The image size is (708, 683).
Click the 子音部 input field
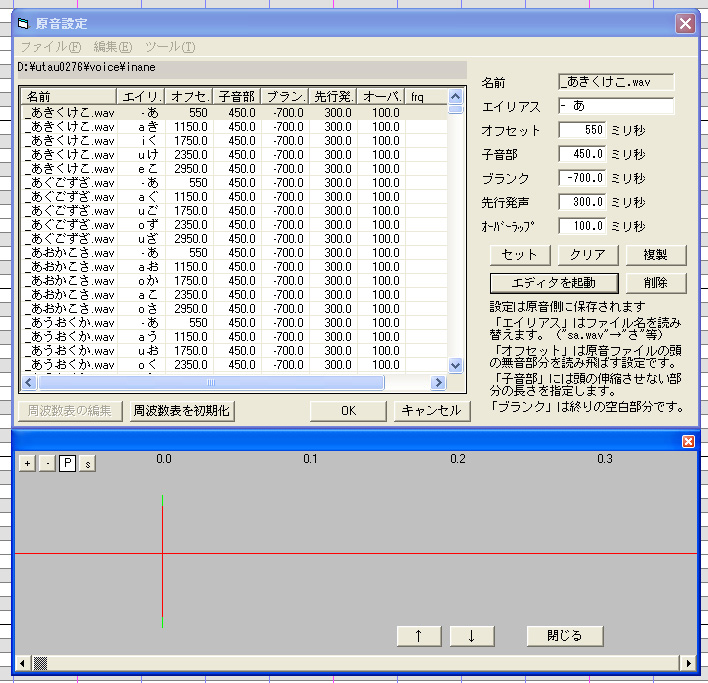point(582,154)
